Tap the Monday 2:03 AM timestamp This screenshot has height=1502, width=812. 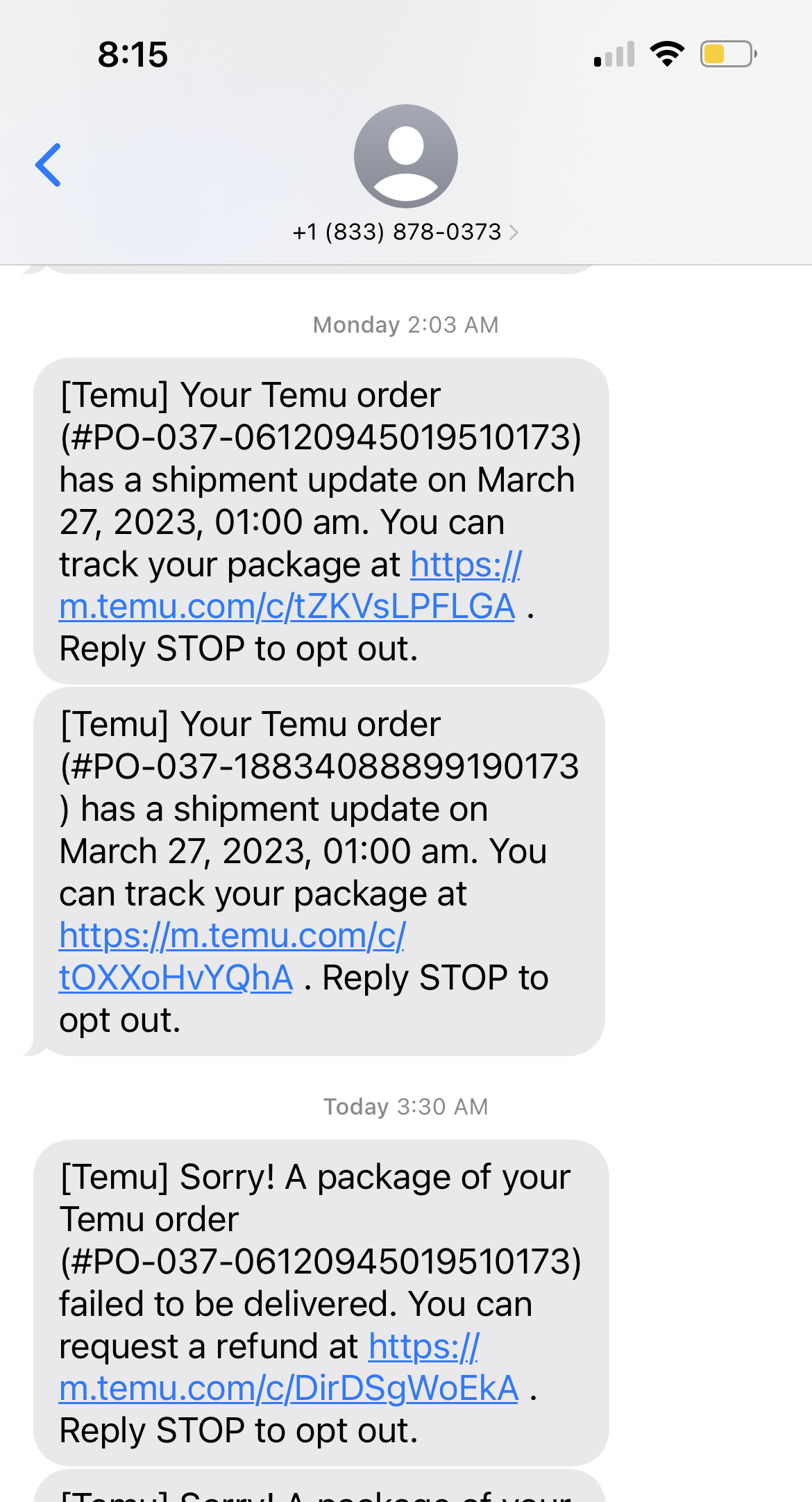(x=405, y=324)
